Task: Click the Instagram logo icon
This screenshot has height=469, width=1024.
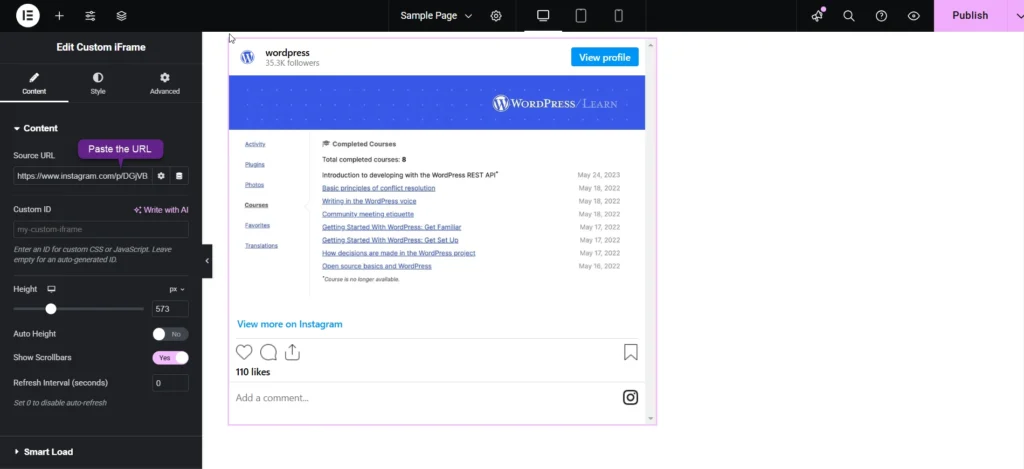Action: coord(630,397)
